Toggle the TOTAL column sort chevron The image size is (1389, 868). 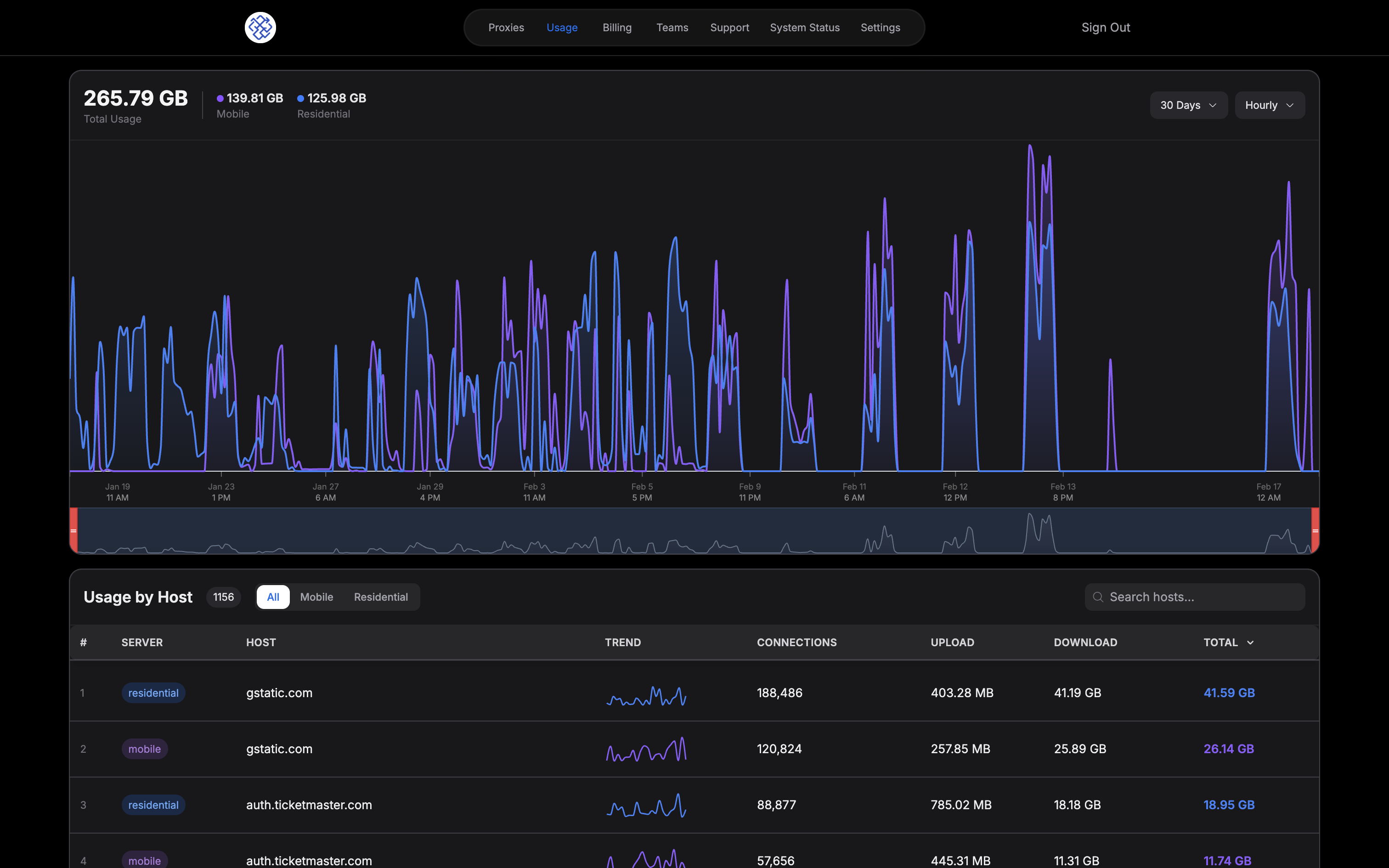(1251, 643)
